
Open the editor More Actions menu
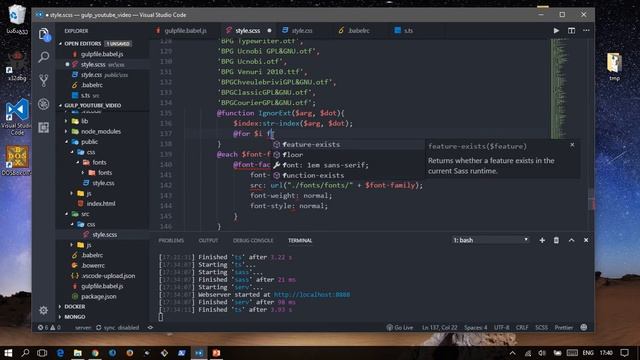(586, 31)
